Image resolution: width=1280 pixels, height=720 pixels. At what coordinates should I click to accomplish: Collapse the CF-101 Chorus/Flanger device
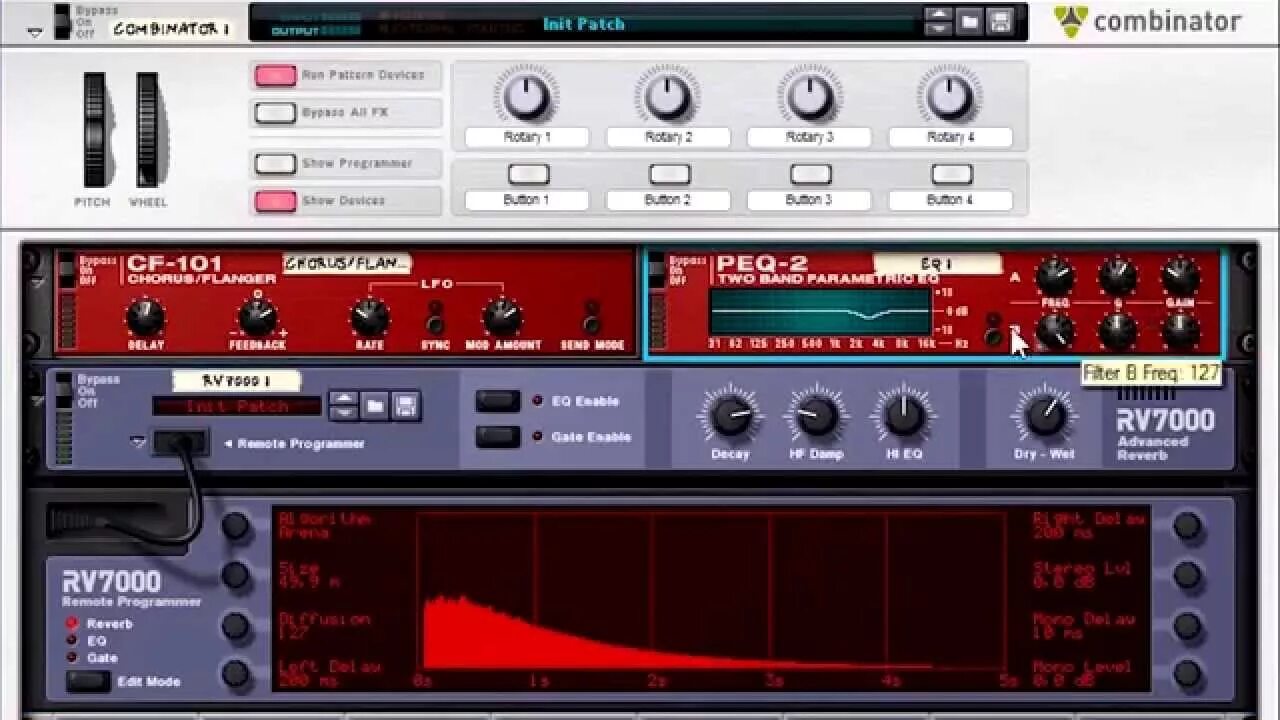click(38, 284)
